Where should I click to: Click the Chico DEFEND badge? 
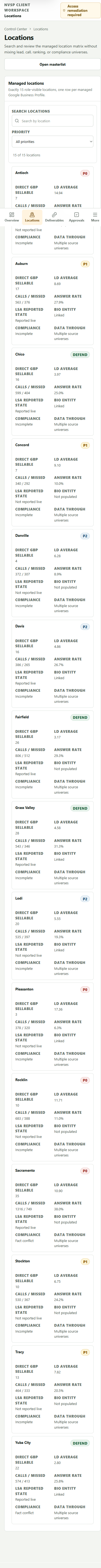[80, 354]
